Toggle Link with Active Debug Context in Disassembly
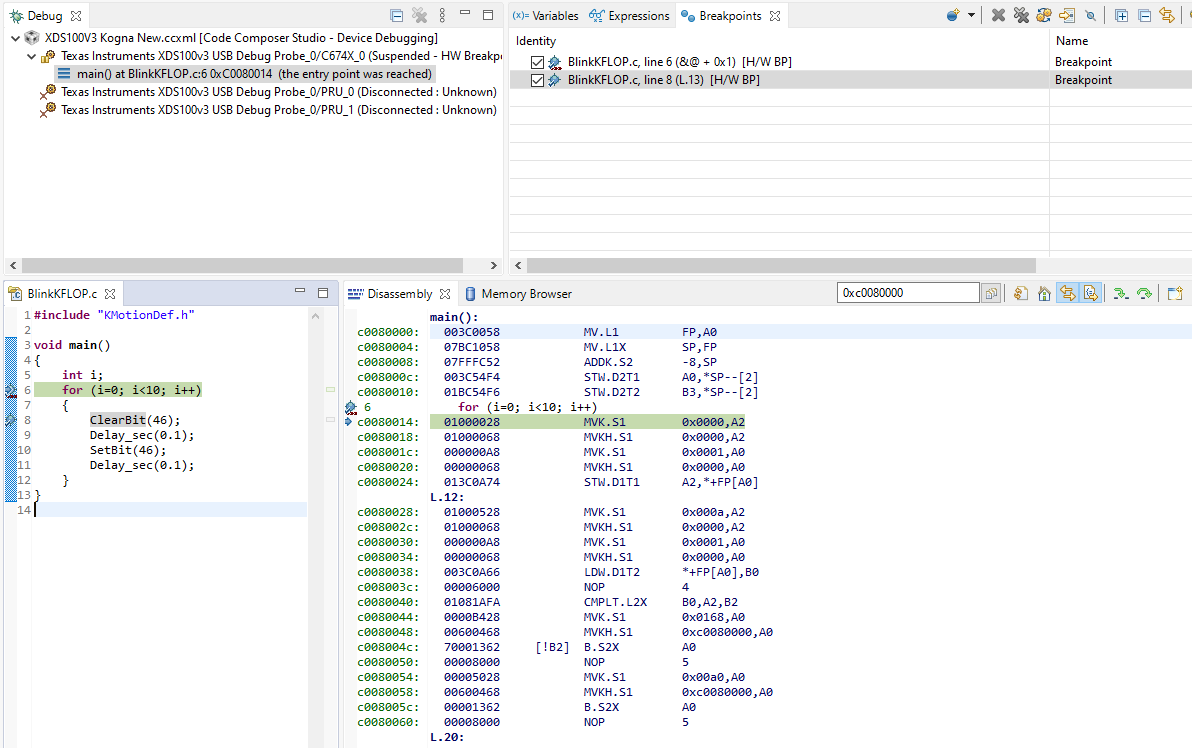Viewport: 1192px width, 748px height. (1068, 294)
